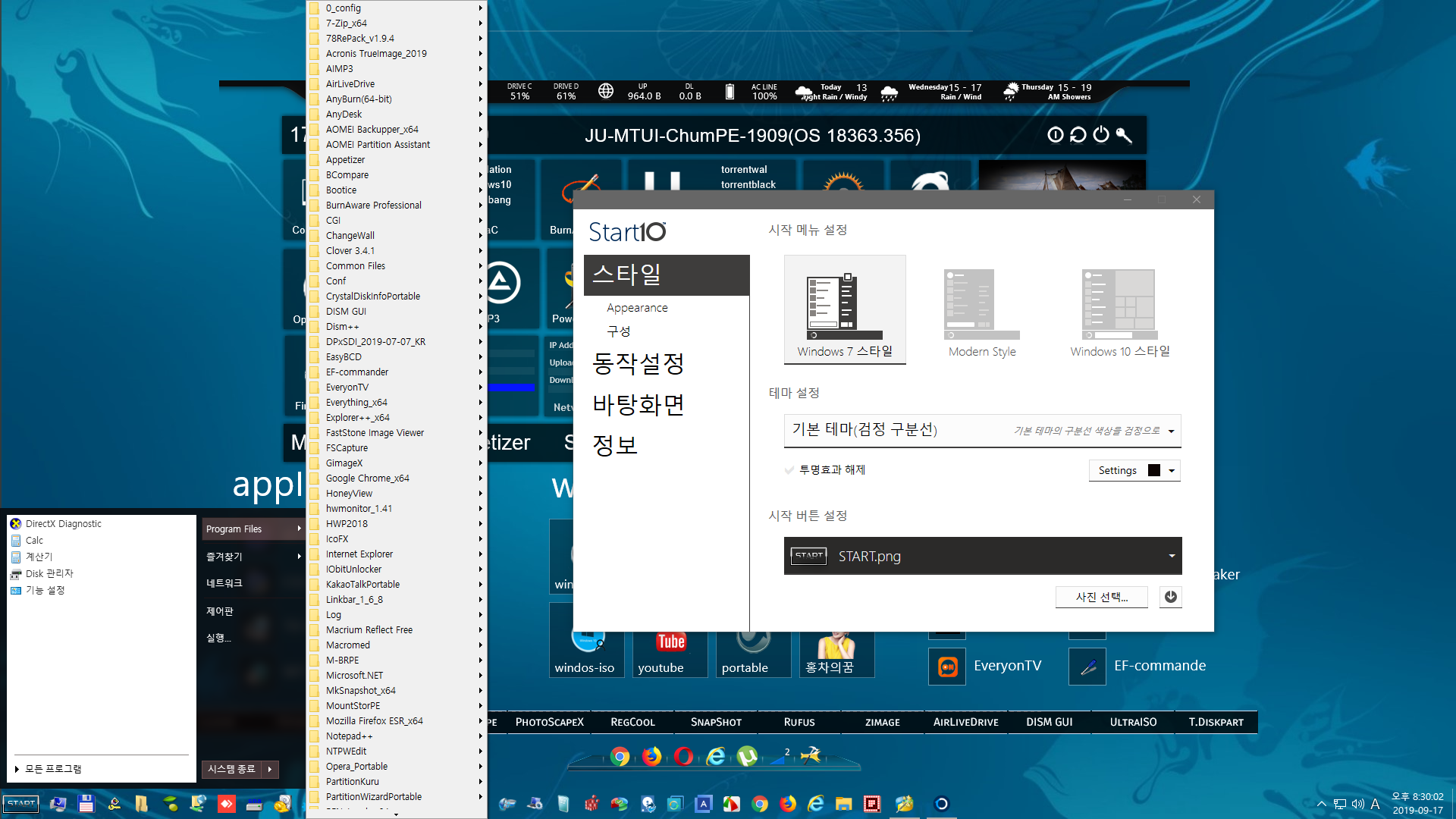Click the power icon in JU-MTUI-ChumPE header
Image resolution: width=1456 pixels, height=819 pixels.
pyautogui.click(x=1100, y=135)
